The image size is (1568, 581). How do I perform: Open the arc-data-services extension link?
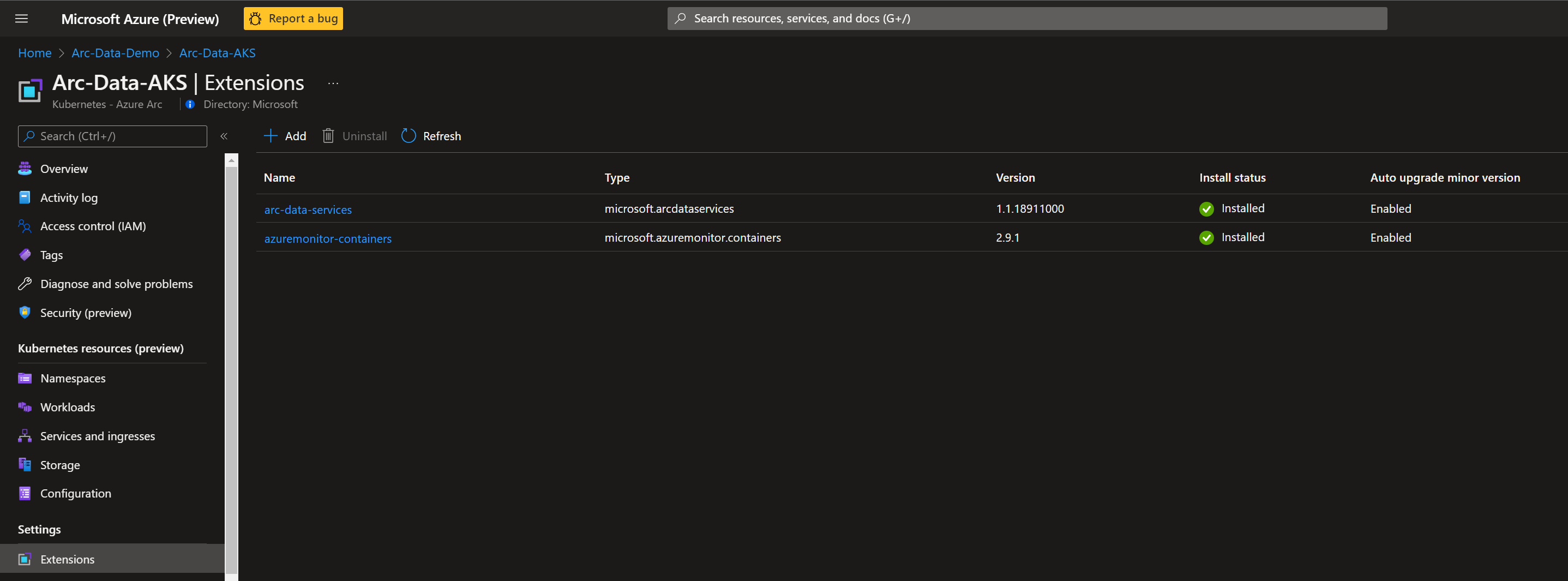(308, 209)
